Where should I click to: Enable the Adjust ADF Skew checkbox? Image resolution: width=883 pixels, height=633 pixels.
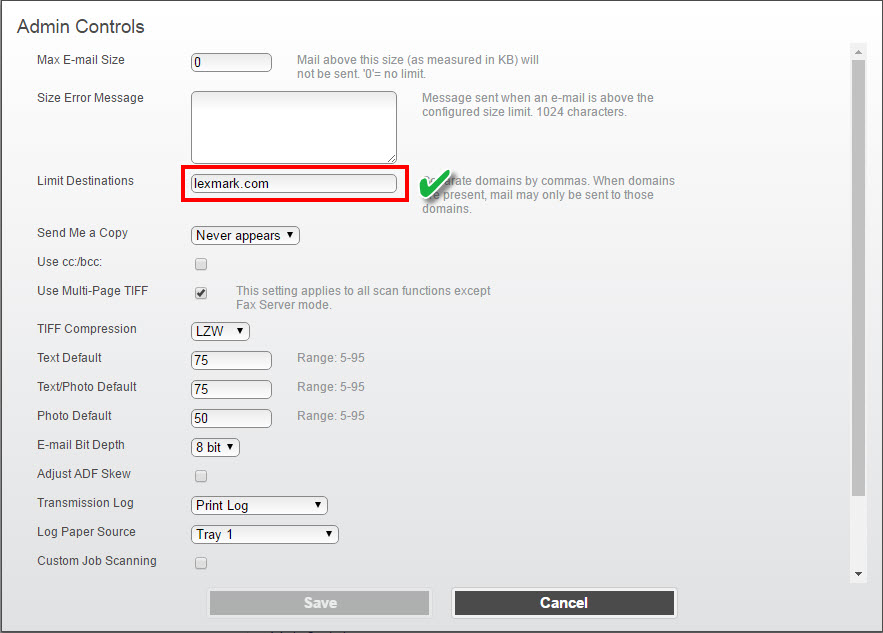pos(200,476)
